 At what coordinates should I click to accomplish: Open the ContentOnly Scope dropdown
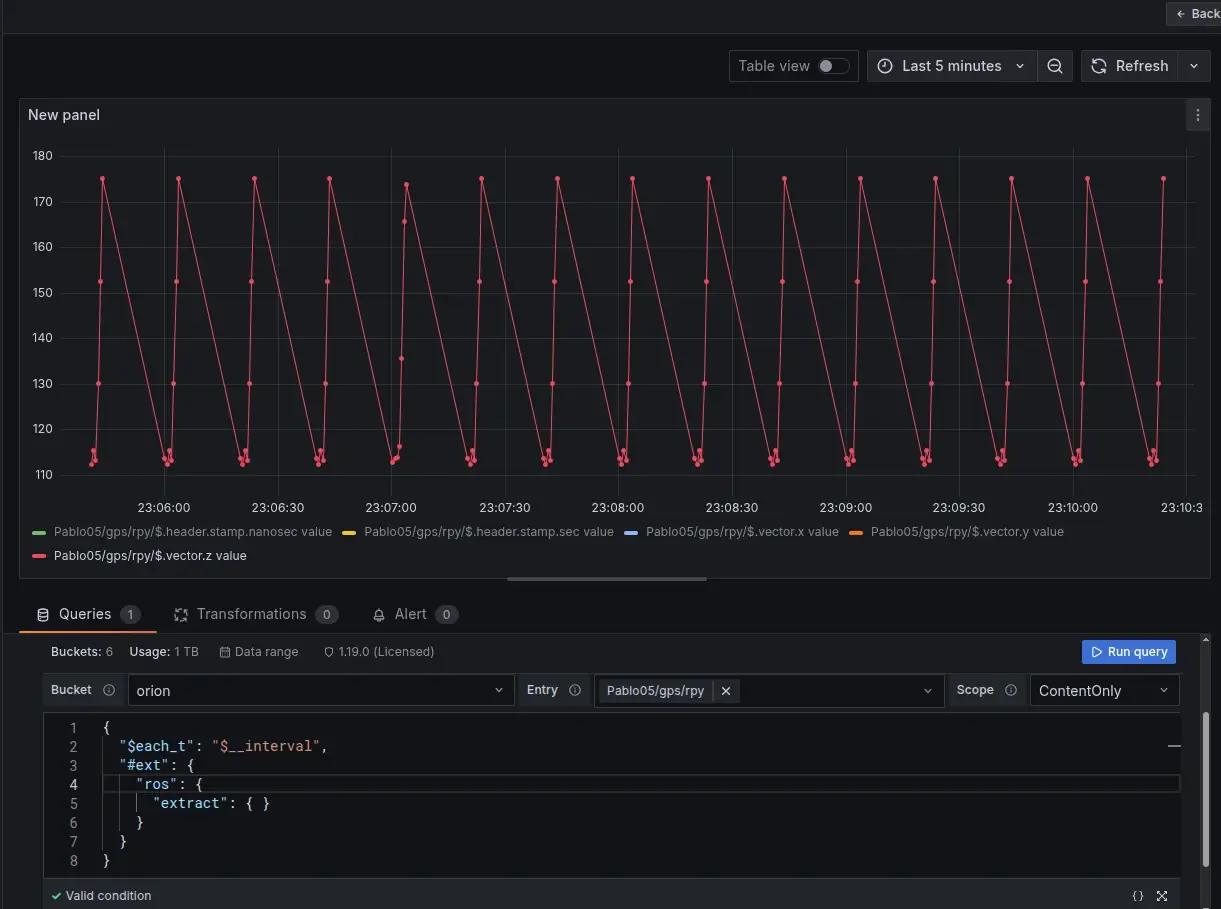1104,690
